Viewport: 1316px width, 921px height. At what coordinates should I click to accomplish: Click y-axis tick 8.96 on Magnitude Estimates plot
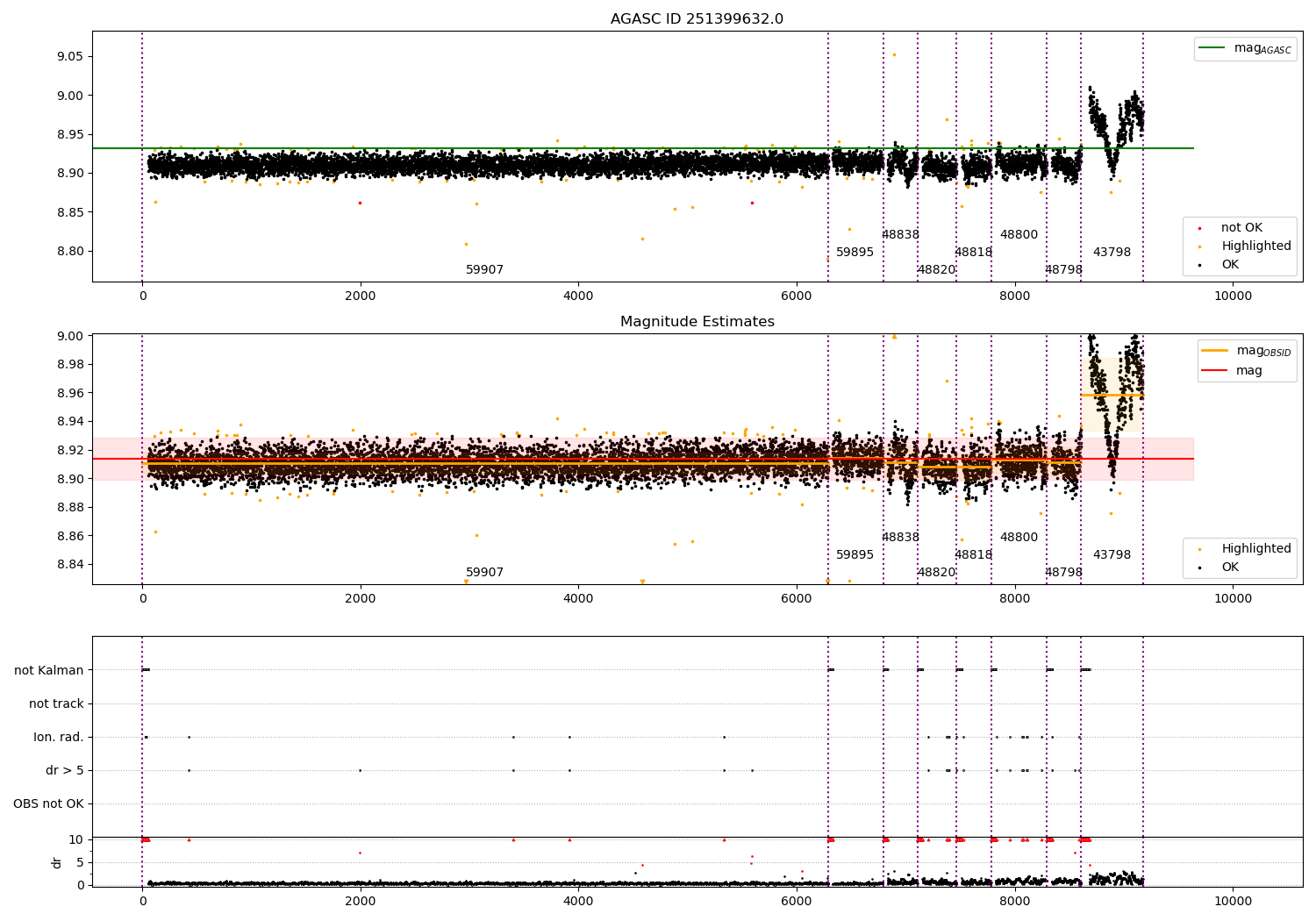pos(68,394)
